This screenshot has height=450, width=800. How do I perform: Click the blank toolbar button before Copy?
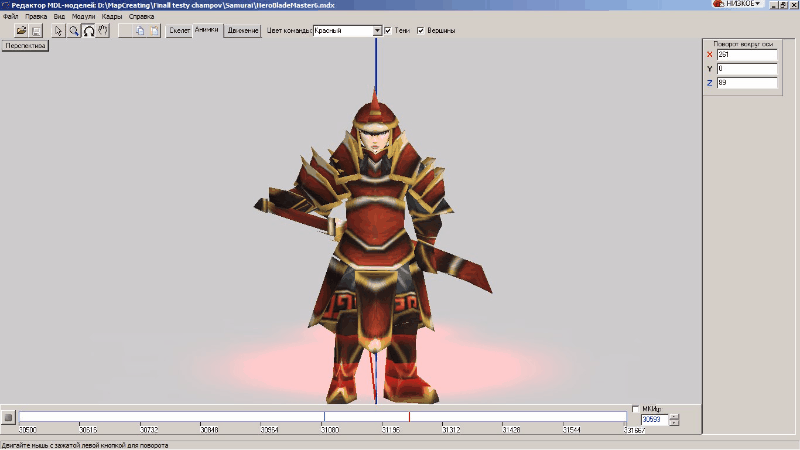point(125,31)
